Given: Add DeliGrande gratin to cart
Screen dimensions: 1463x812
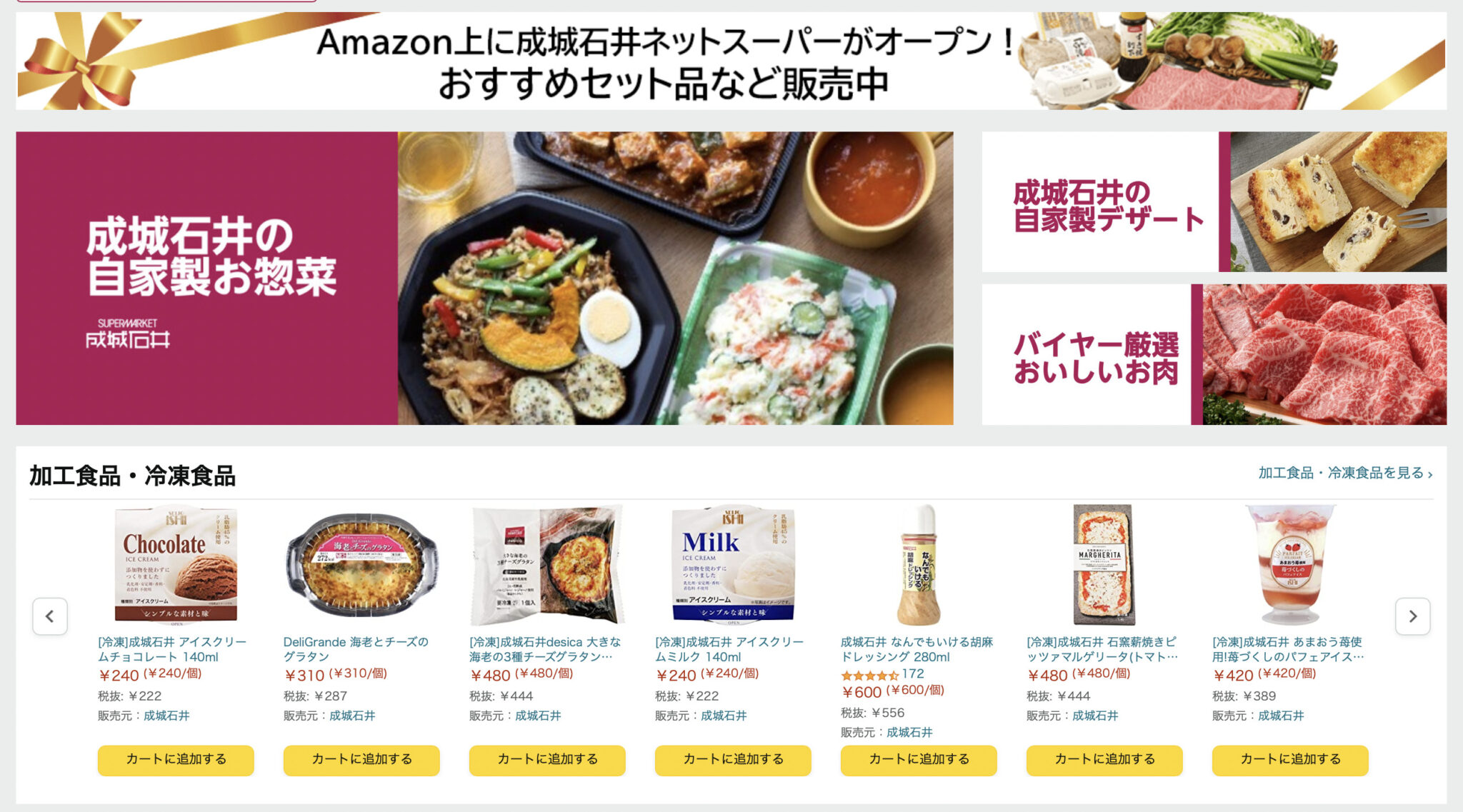Looking at the screenshot, I should [361, 760].
